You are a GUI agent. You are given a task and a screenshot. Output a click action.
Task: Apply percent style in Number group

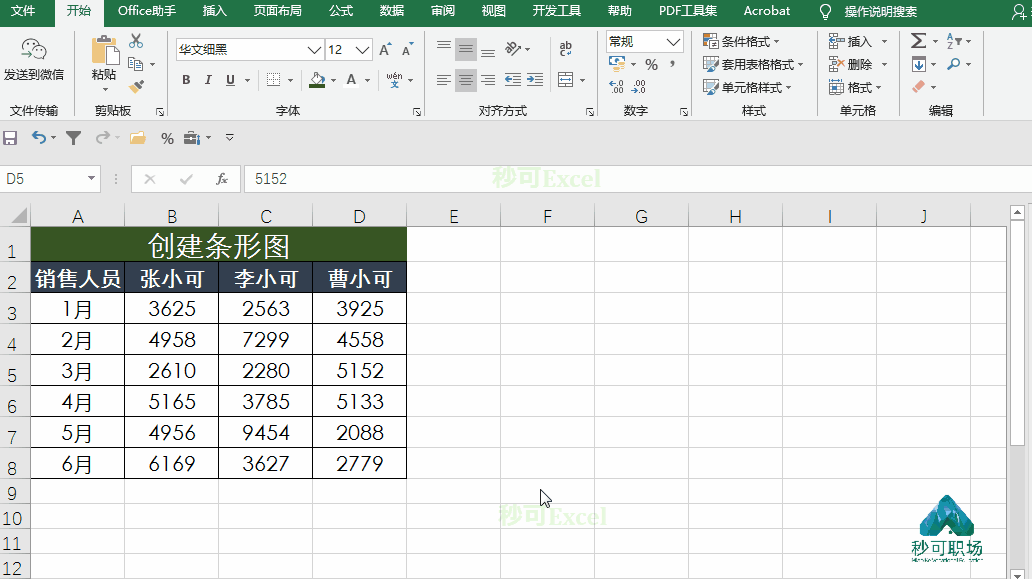[x=652, y=64]
